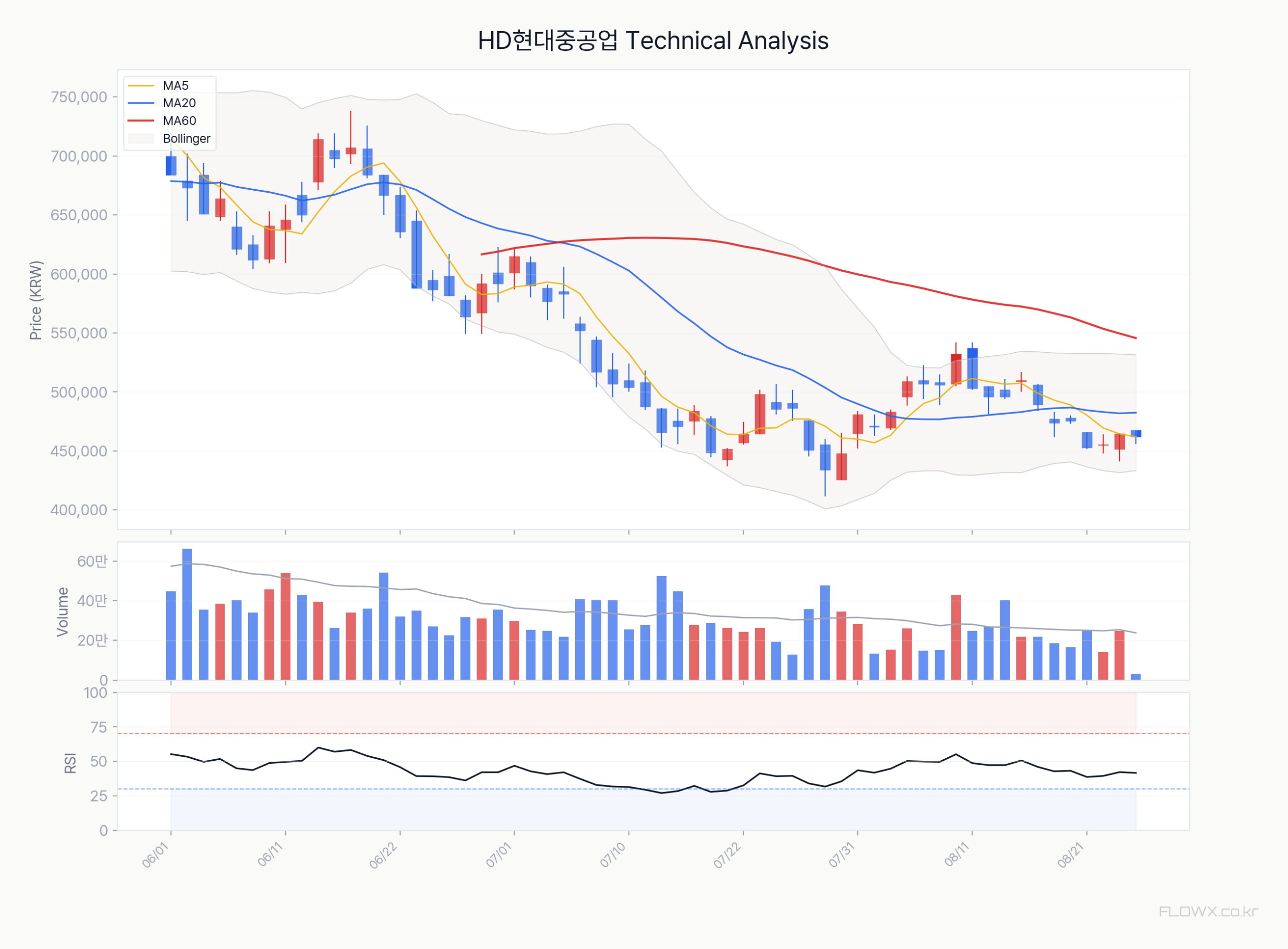Select the MA5 legend label
1288x949 pixels.
point(176,86)
